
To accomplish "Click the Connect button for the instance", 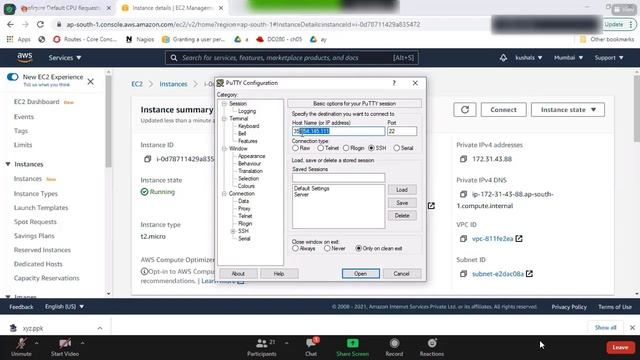I will (x=503, y=110).
